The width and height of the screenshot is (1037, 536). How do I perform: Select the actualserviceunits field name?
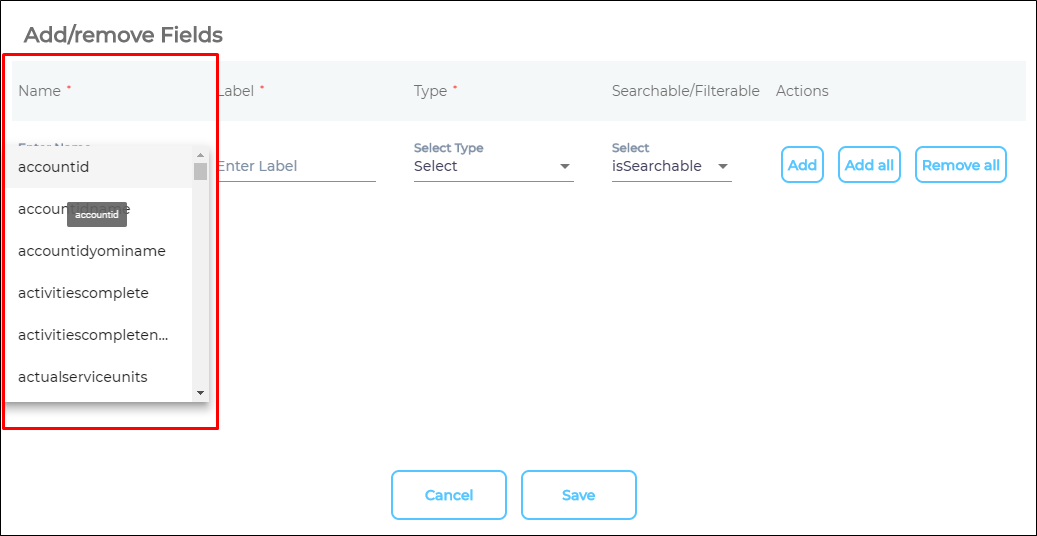83,377
